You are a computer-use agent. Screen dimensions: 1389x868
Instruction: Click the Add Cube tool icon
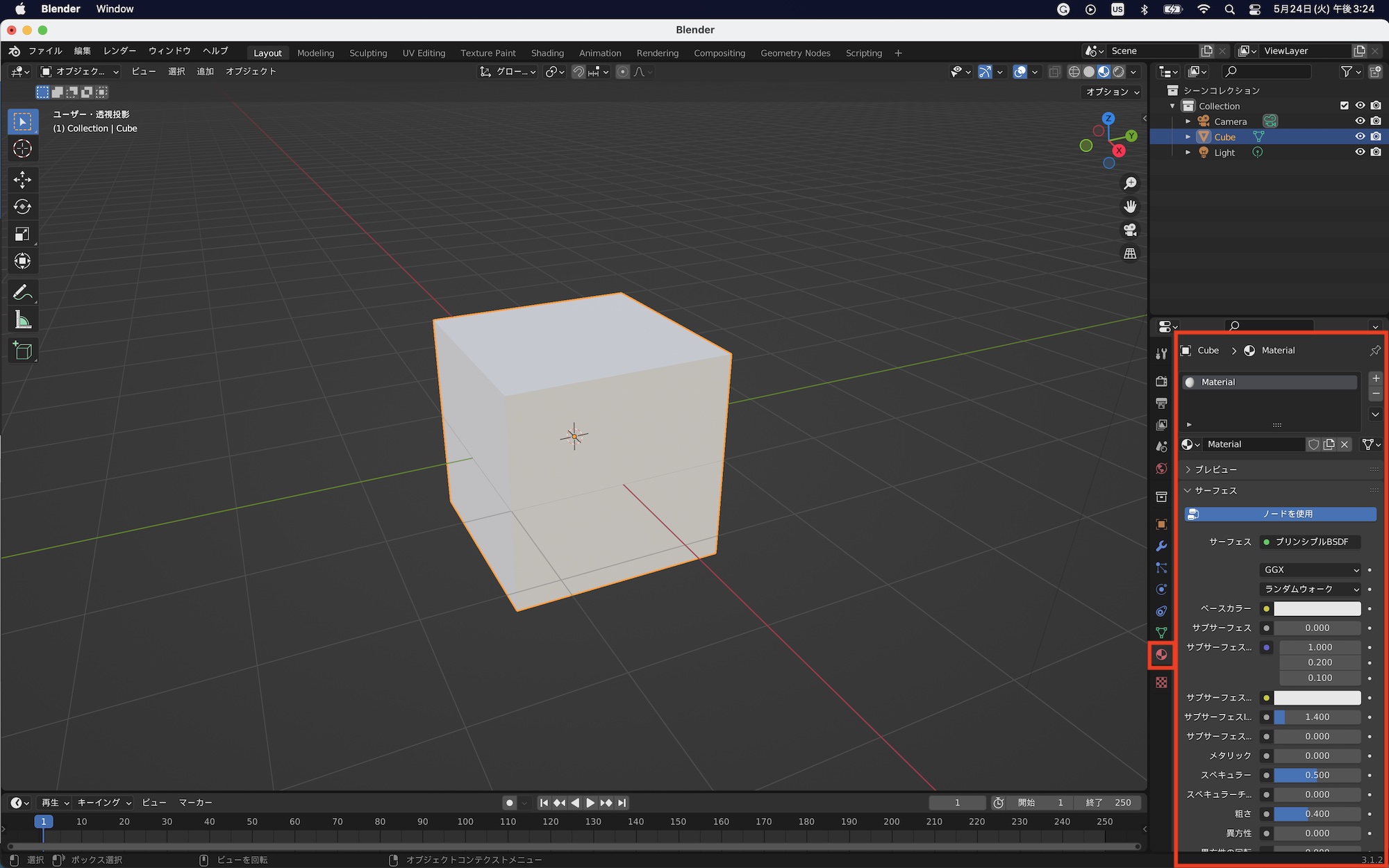(x=22, y=351)
